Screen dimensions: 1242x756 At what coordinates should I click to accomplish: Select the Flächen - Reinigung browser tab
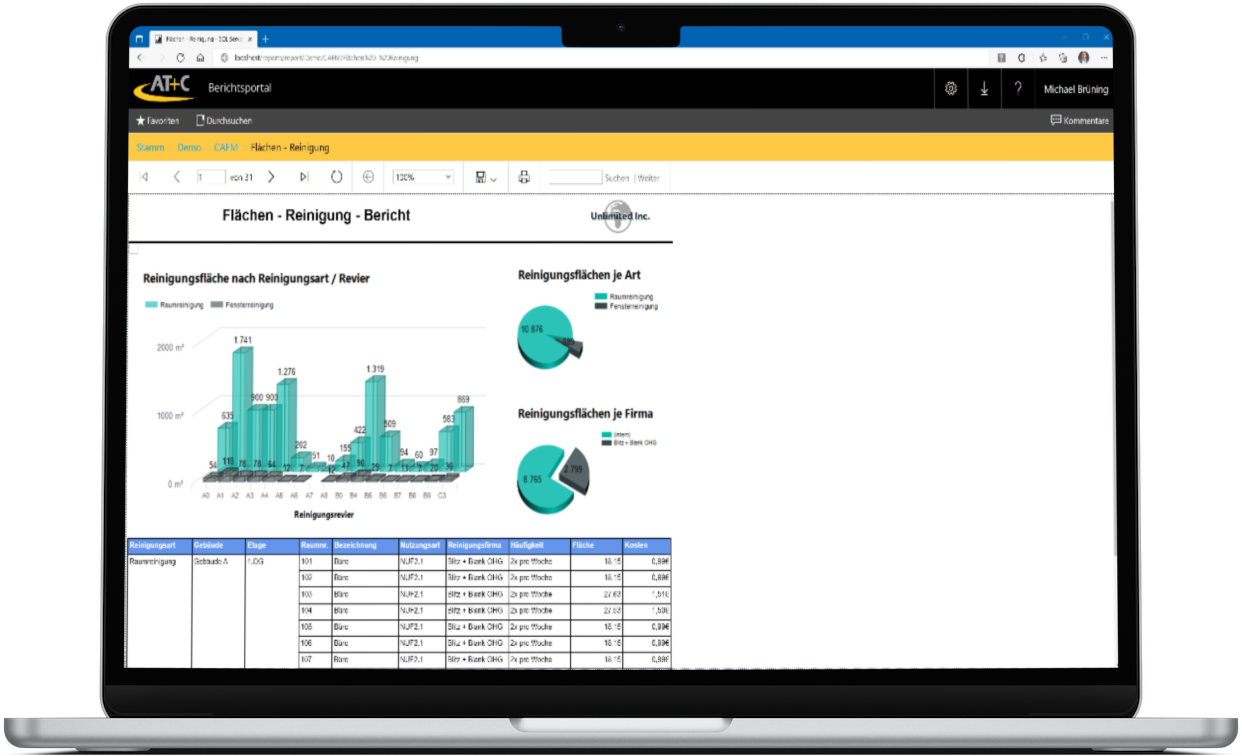point(203,39)
